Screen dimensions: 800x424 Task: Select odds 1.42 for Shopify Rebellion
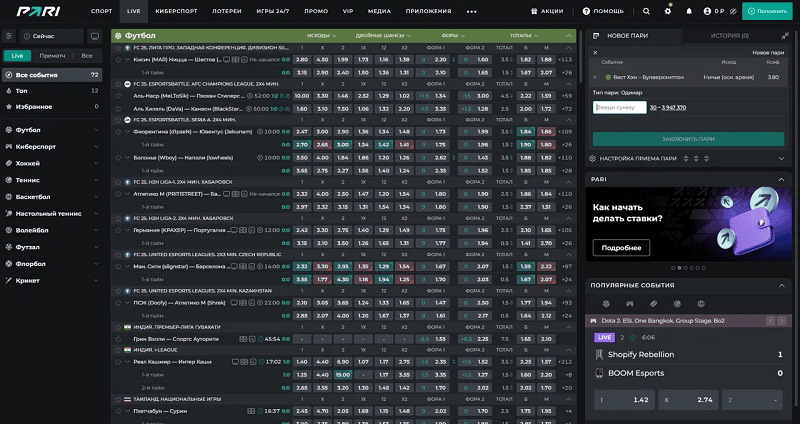coord(624,400)
